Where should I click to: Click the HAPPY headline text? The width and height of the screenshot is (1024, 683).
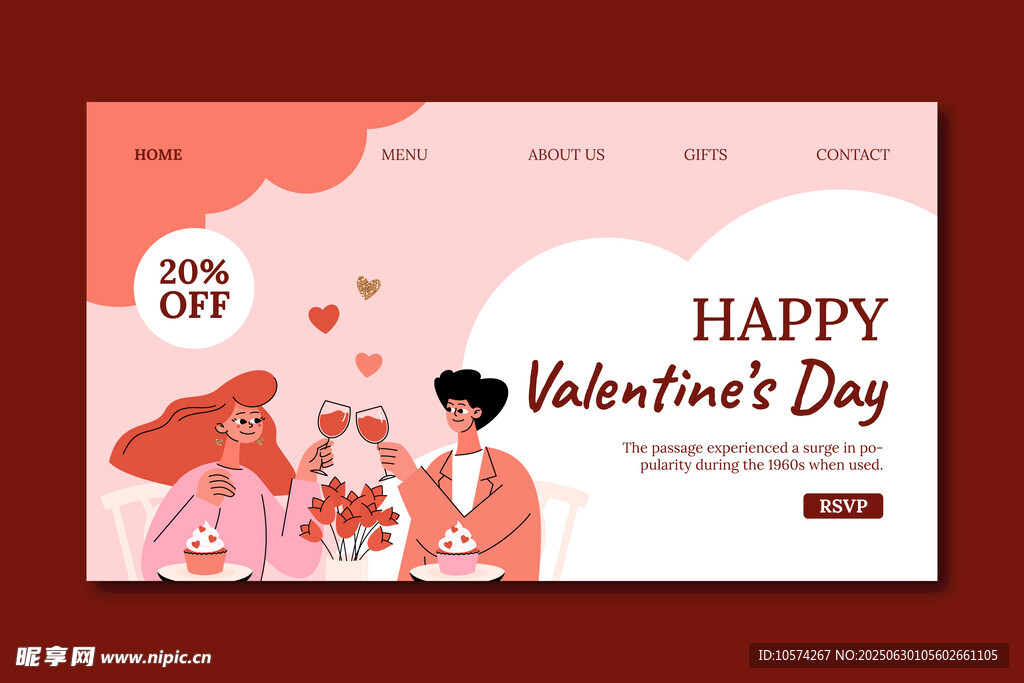click(x=790, y=319)
